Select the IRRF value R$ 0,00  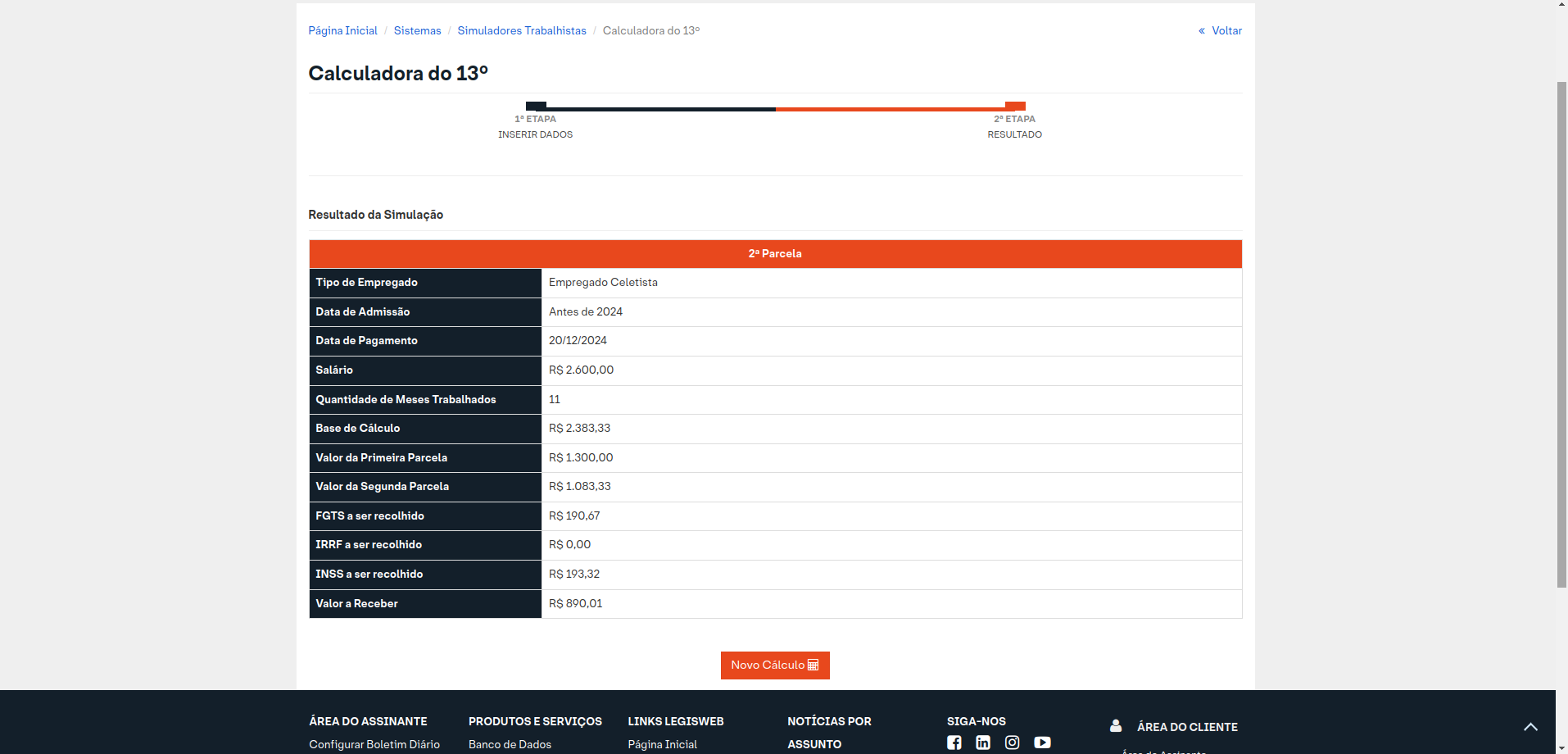coord(569,545)
